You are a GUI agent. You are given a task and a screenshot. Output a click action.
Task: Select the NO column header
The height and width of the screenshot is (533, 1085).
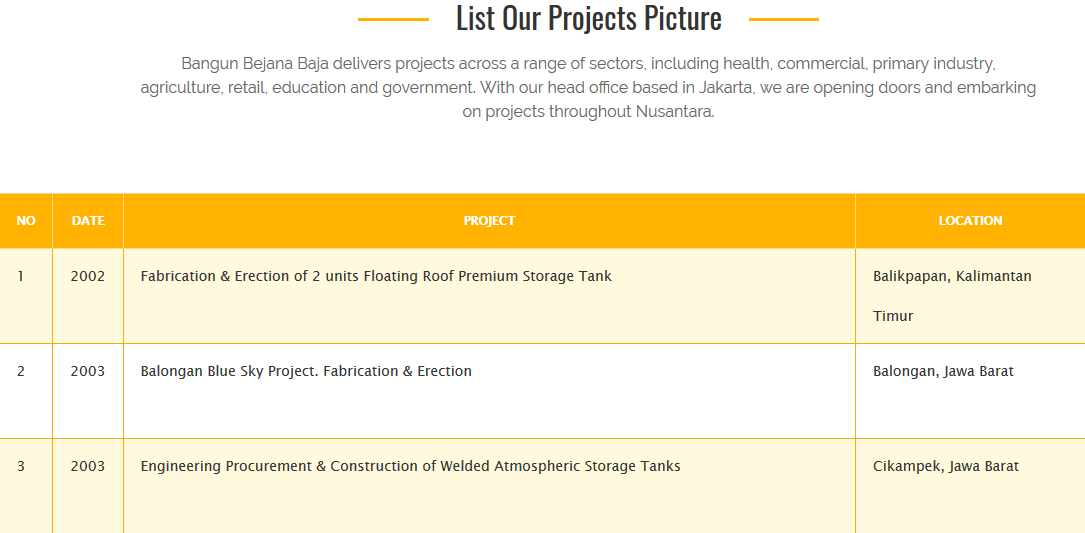pyautogui.click(x=26, y=221)
